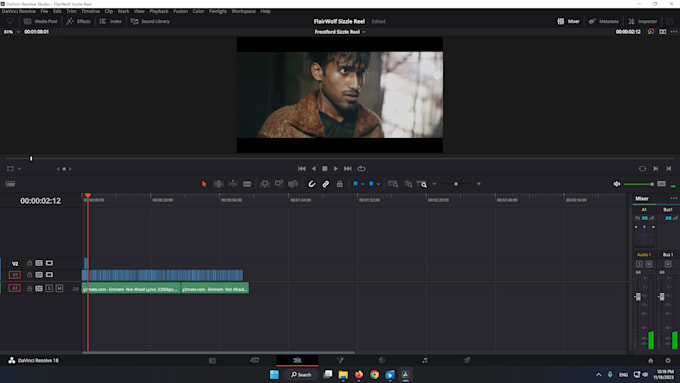Click the Overwrite Clip icon
The height and width of the screenshot is (383, 680).
tap(279, 184)
